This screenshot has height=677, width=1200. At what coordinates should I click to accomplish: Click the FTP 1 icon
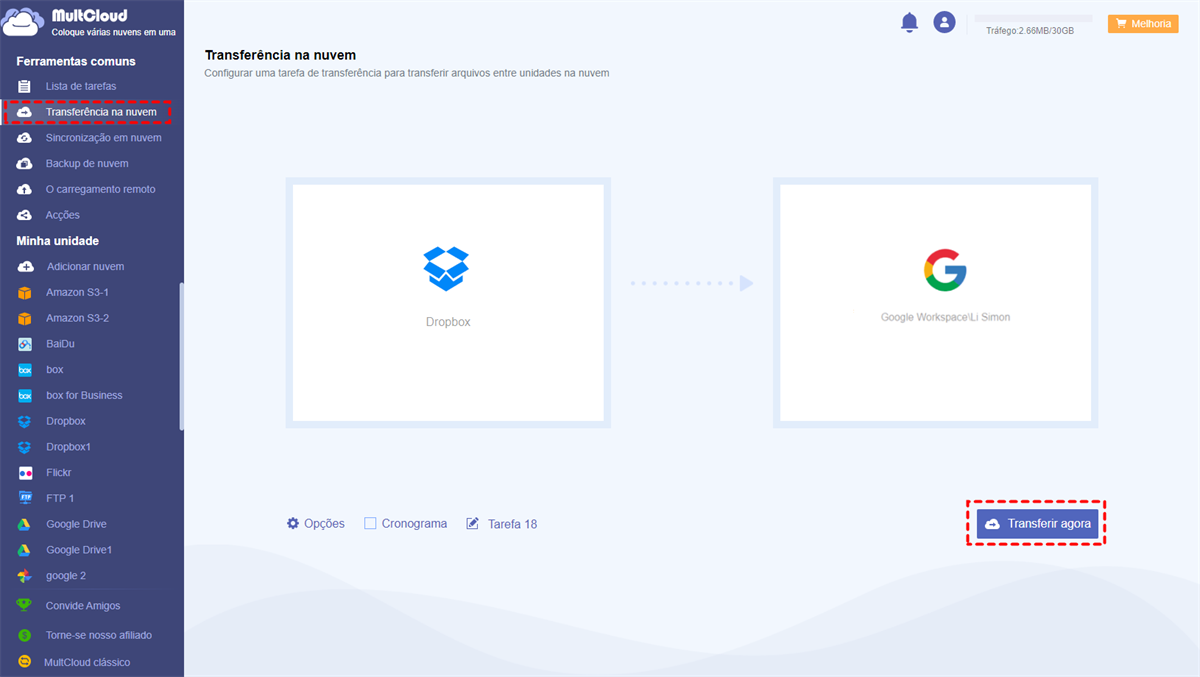tap(25, 498)
